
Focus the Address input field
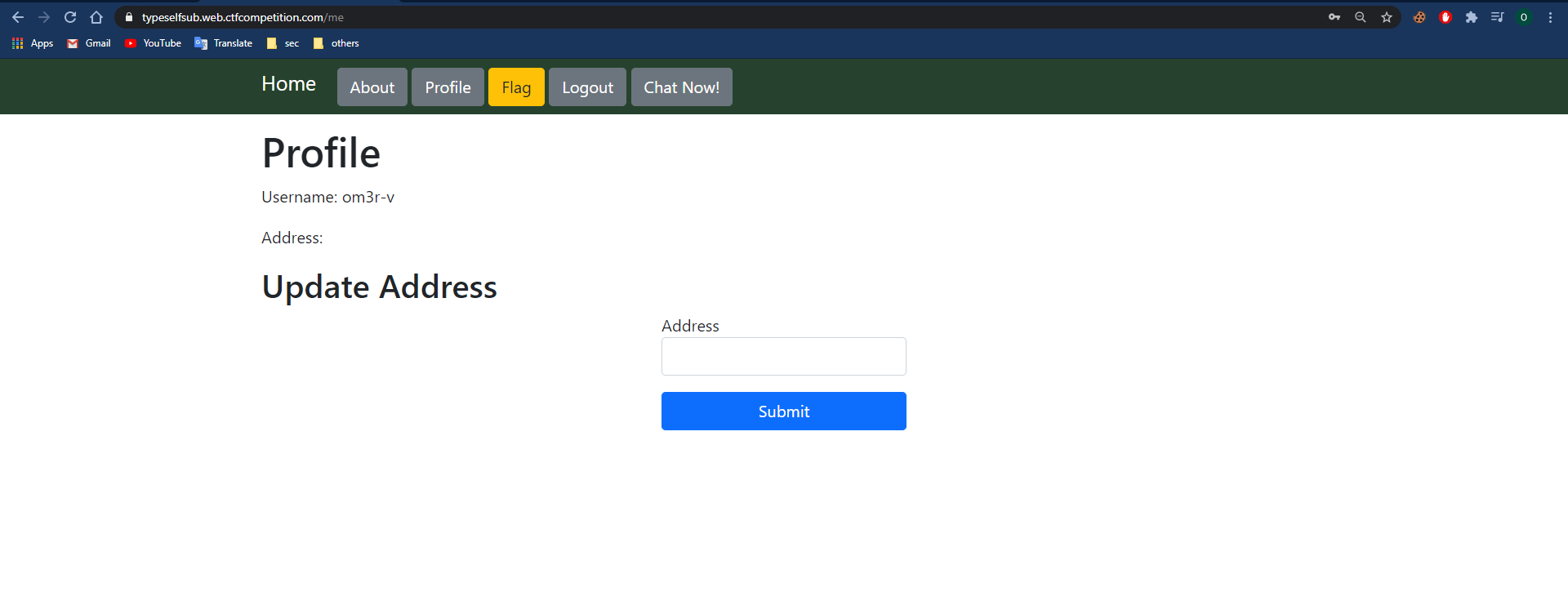click(784, 357)
